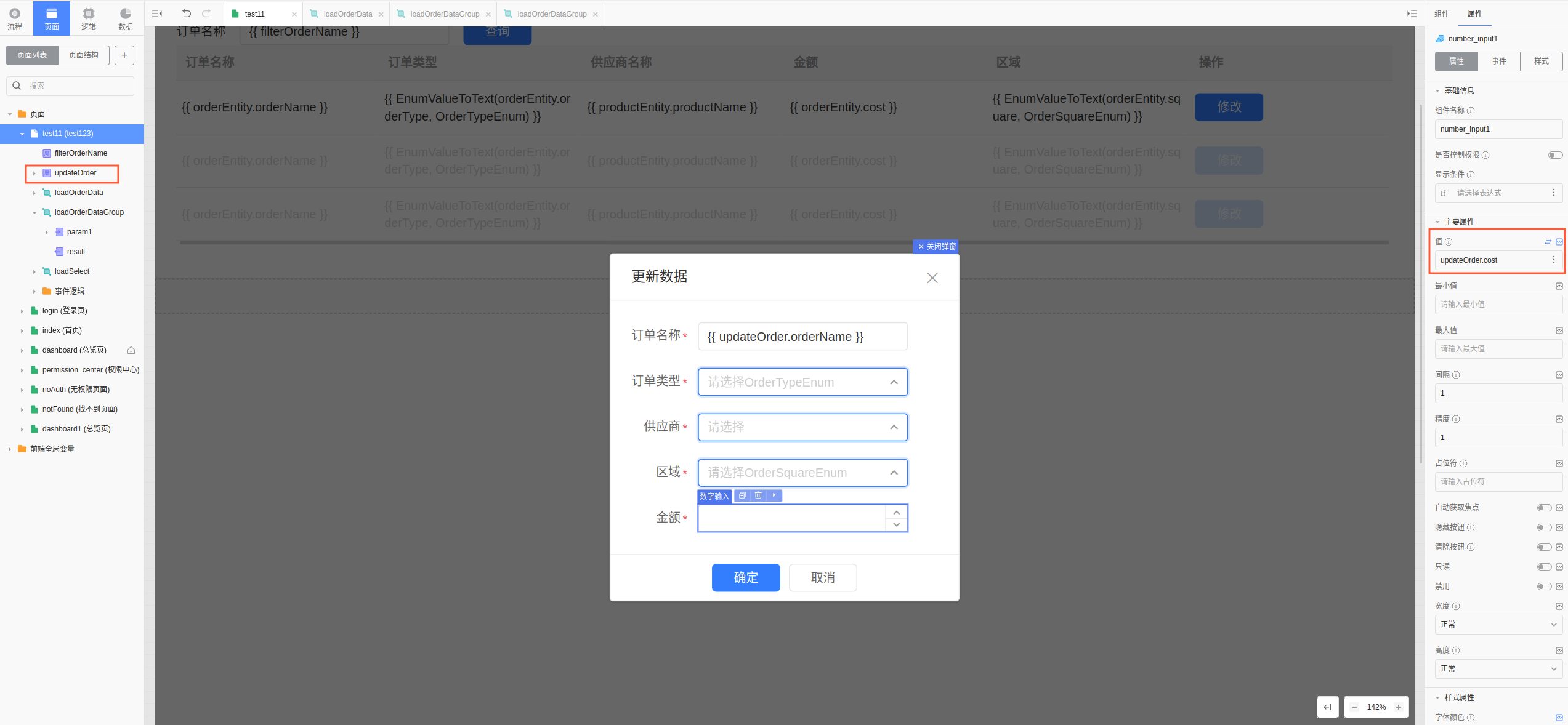Screen dimensions: 1568x725
Task: Increase the 金额 number with up stepper
Action: tap(897, 512)
